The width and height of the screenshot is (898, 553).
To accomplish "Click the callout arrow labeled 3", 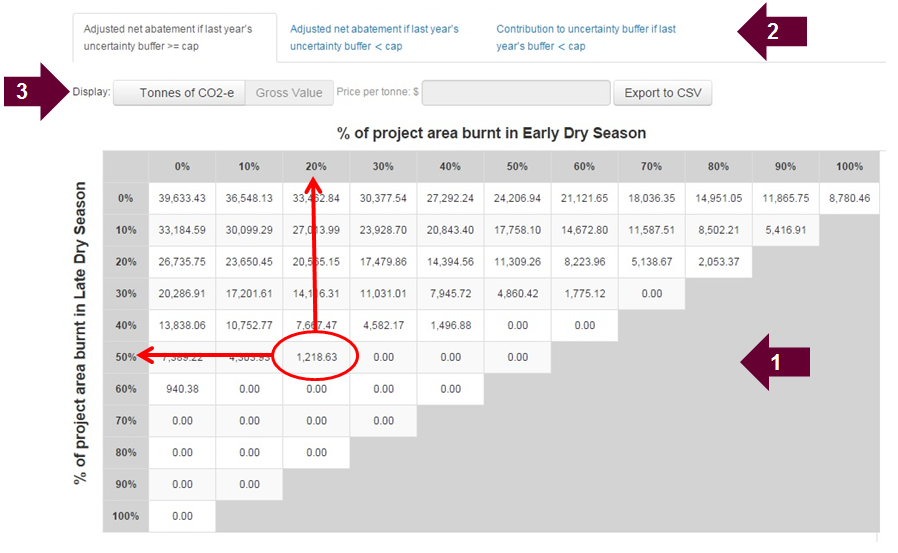I will (x=35, y=92).
